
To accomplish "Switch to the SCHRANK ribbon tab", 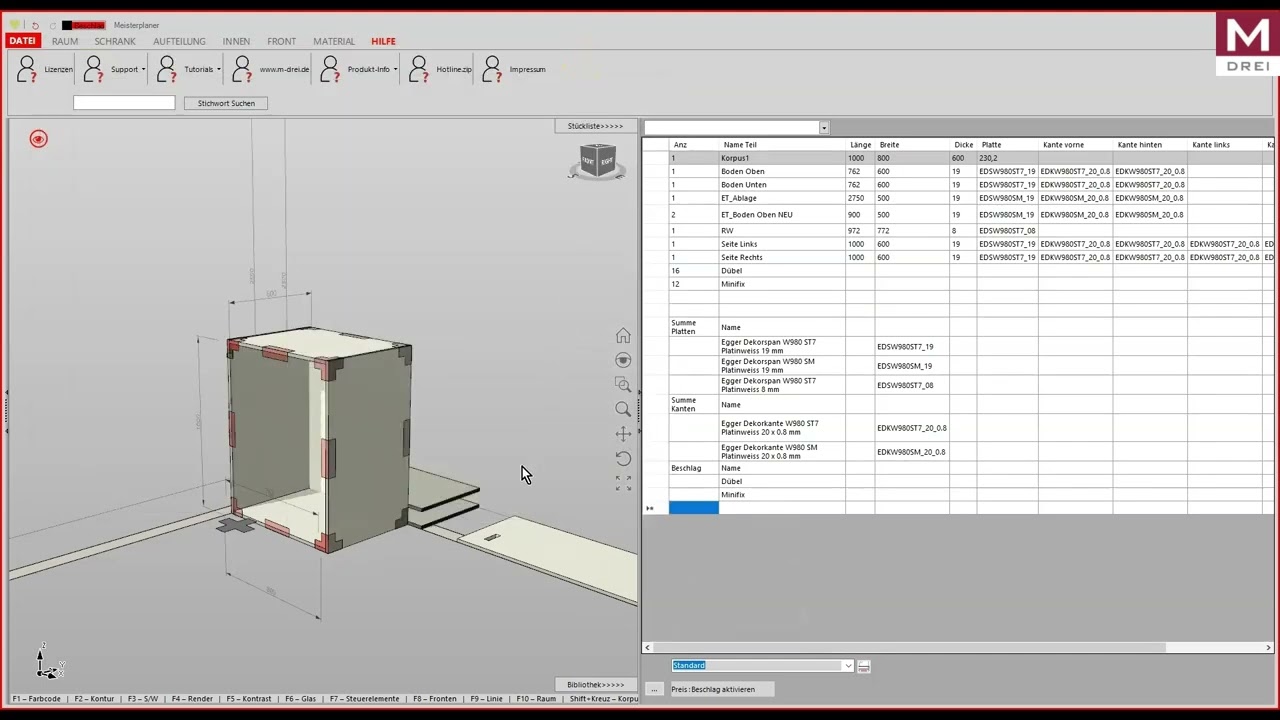I will [115, 41].
